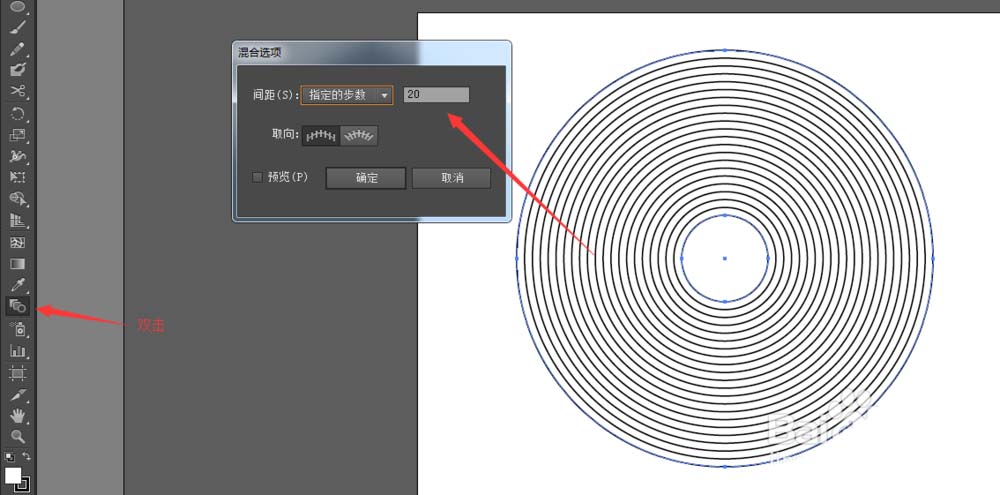
Task: Click the 混合选项 dialog title bar
Action: (372, 53)
